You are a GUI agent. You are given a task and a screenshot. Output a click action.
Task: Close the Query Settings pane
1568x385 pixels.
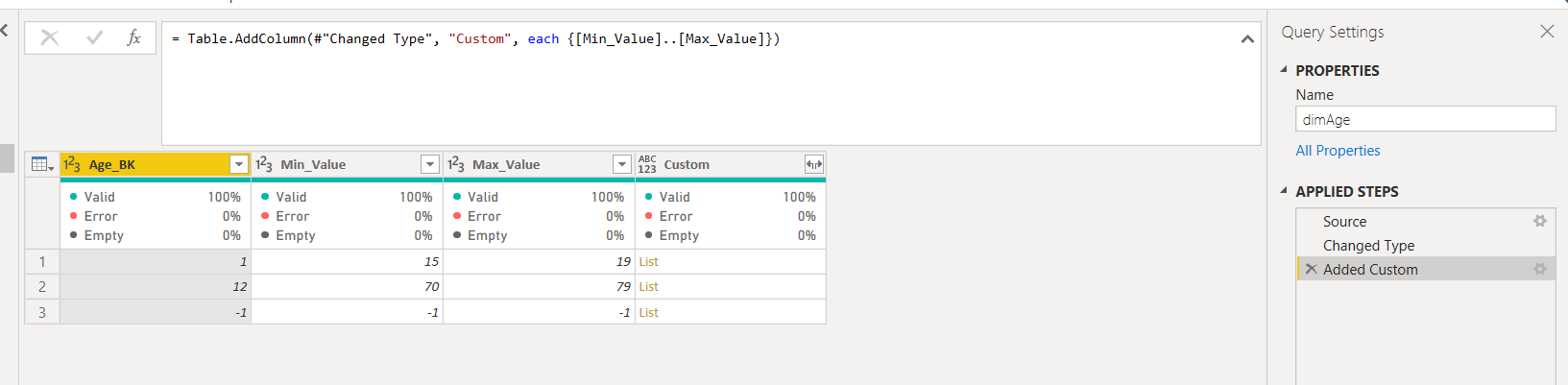click(1547, 32)
